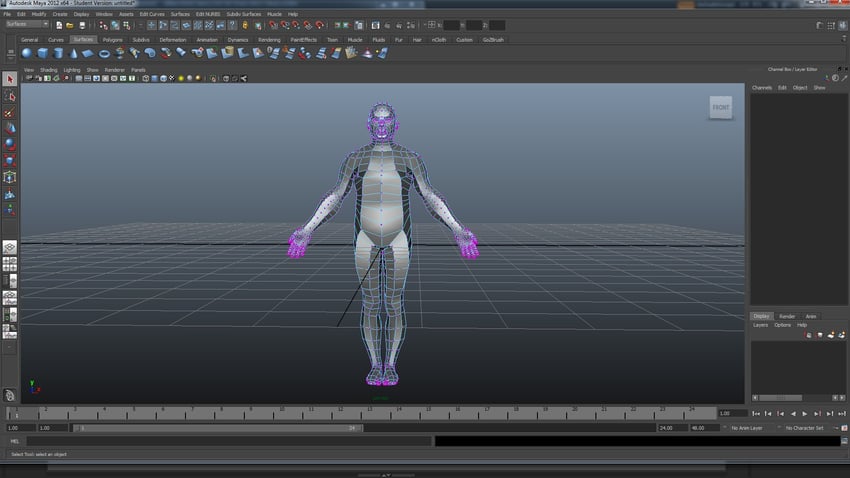Toggle the Make Live magnet icon
The image size is (850, 478).
(320, 25)
